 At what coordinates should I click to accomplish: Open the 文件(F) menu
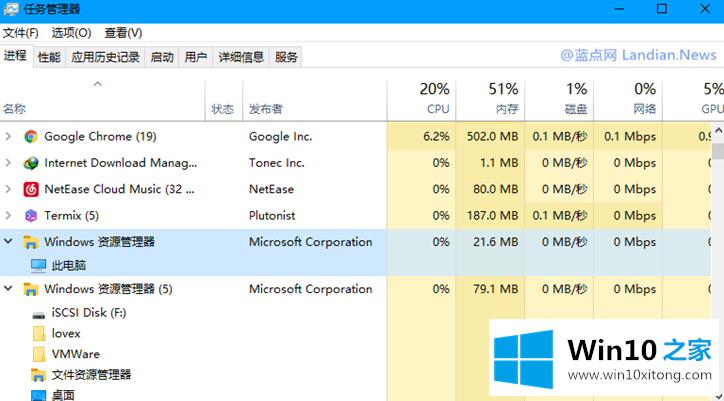(x=21, y=33)
